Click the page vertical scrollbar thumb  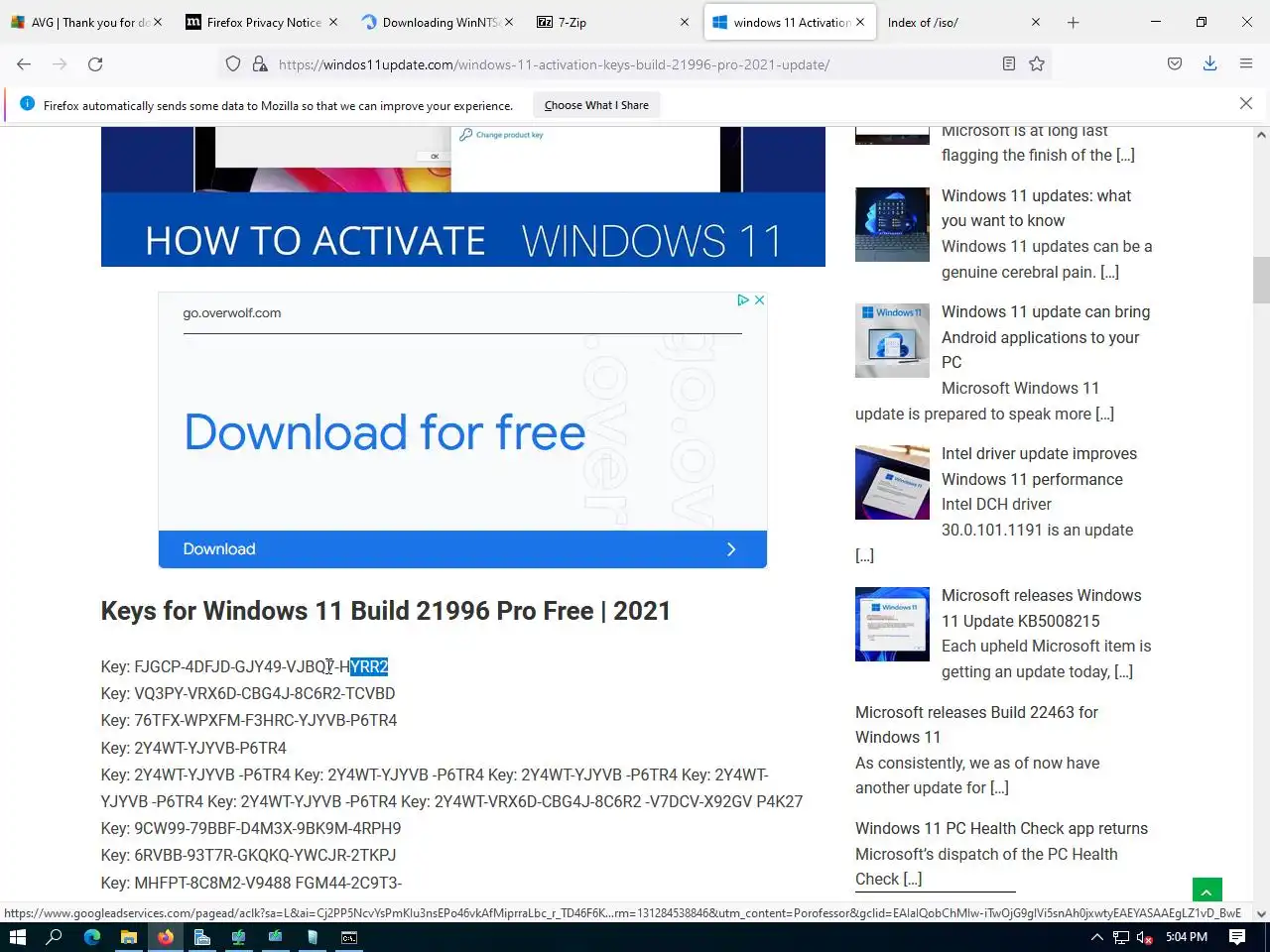[1261, 280]
